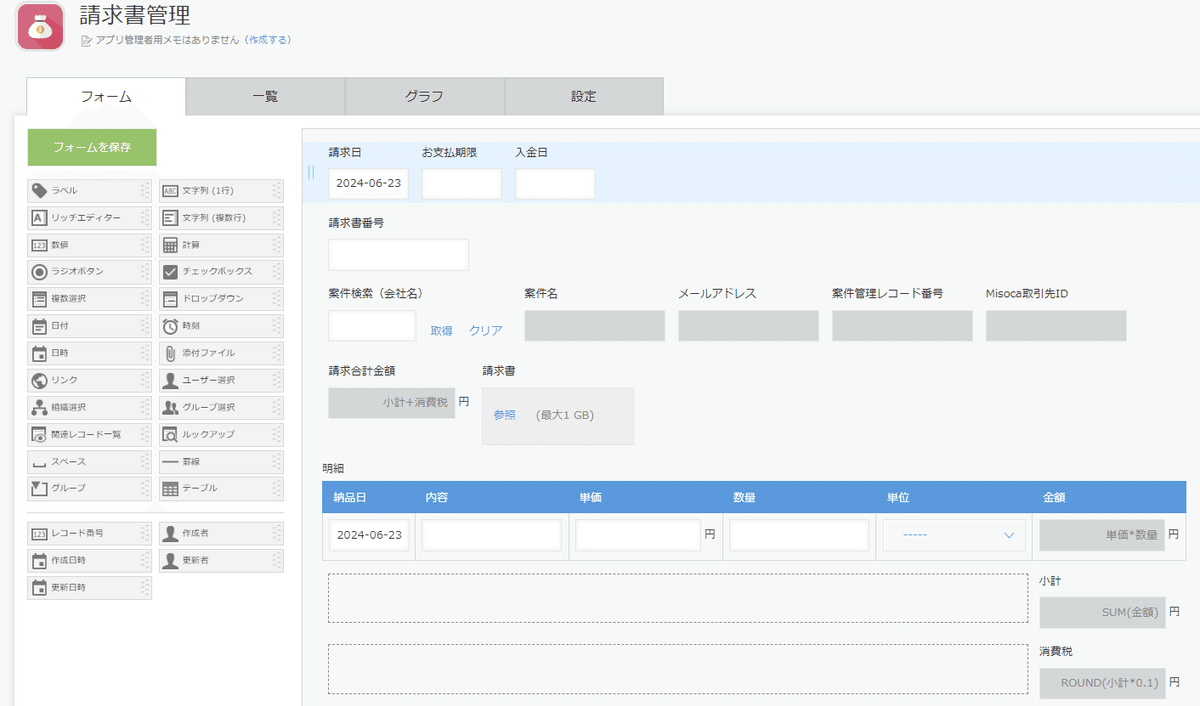Select the ラジオボタン field icon
This screenshot has height=706, width=1200.
coord(39,271)
